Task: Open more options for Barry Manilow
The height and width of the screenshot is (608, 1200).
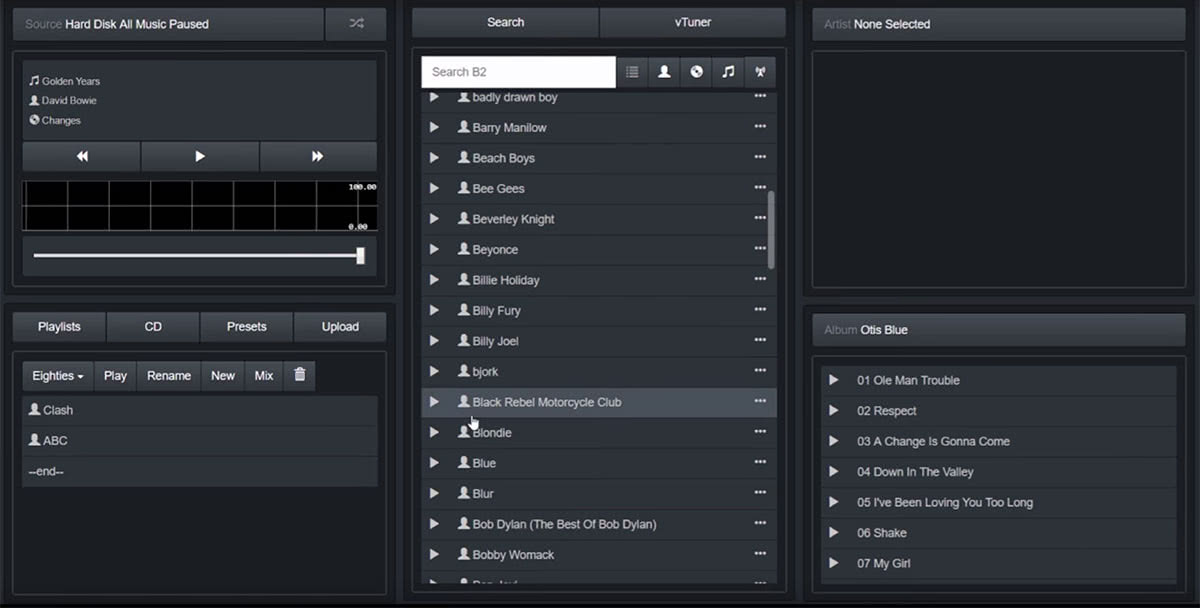Action: [x=760, y=126]
